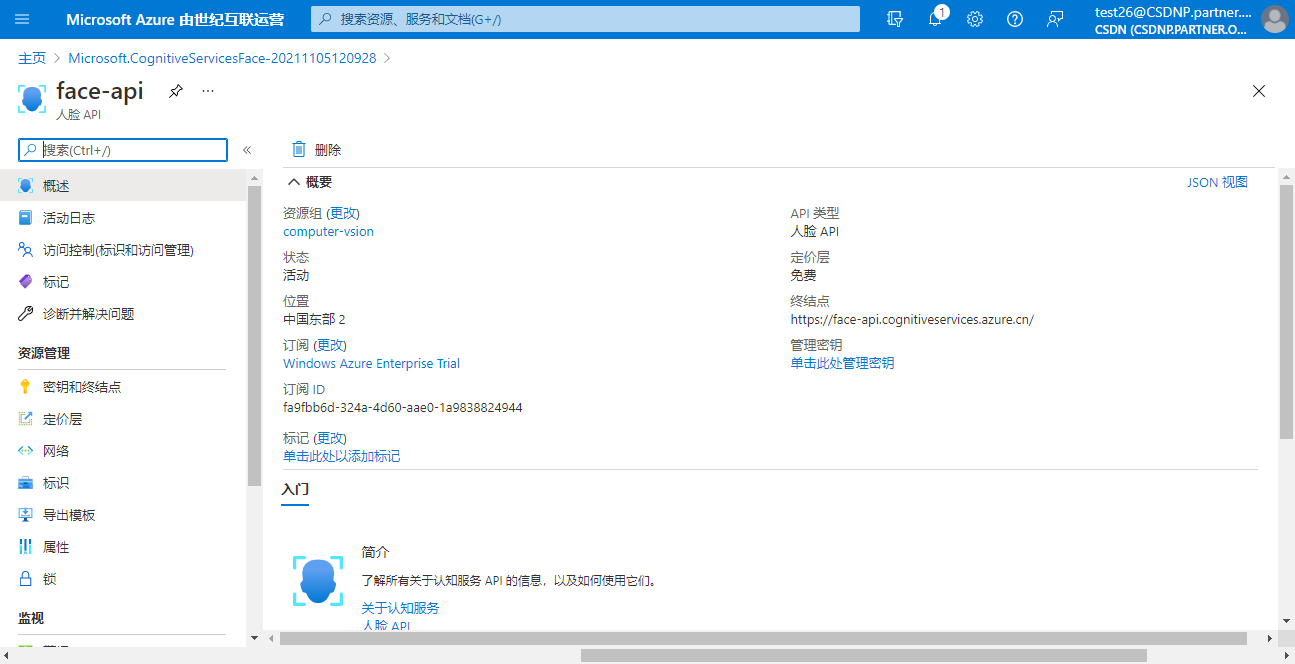This screenshot has height=664, width=1295.
Task: Open Microsoft.CognitiveServicesFace-20211105120928 breadcrumb
Action: tap(222, 58)
